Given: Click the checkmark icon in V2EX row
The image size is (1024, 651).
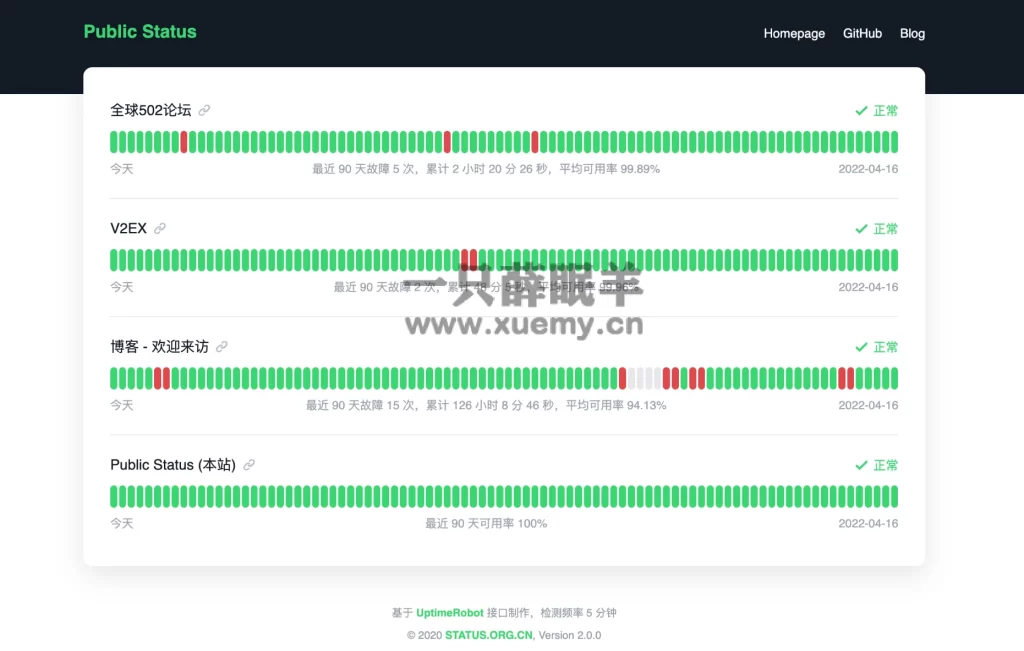Looking at the screenshot, I should (861, 229).
